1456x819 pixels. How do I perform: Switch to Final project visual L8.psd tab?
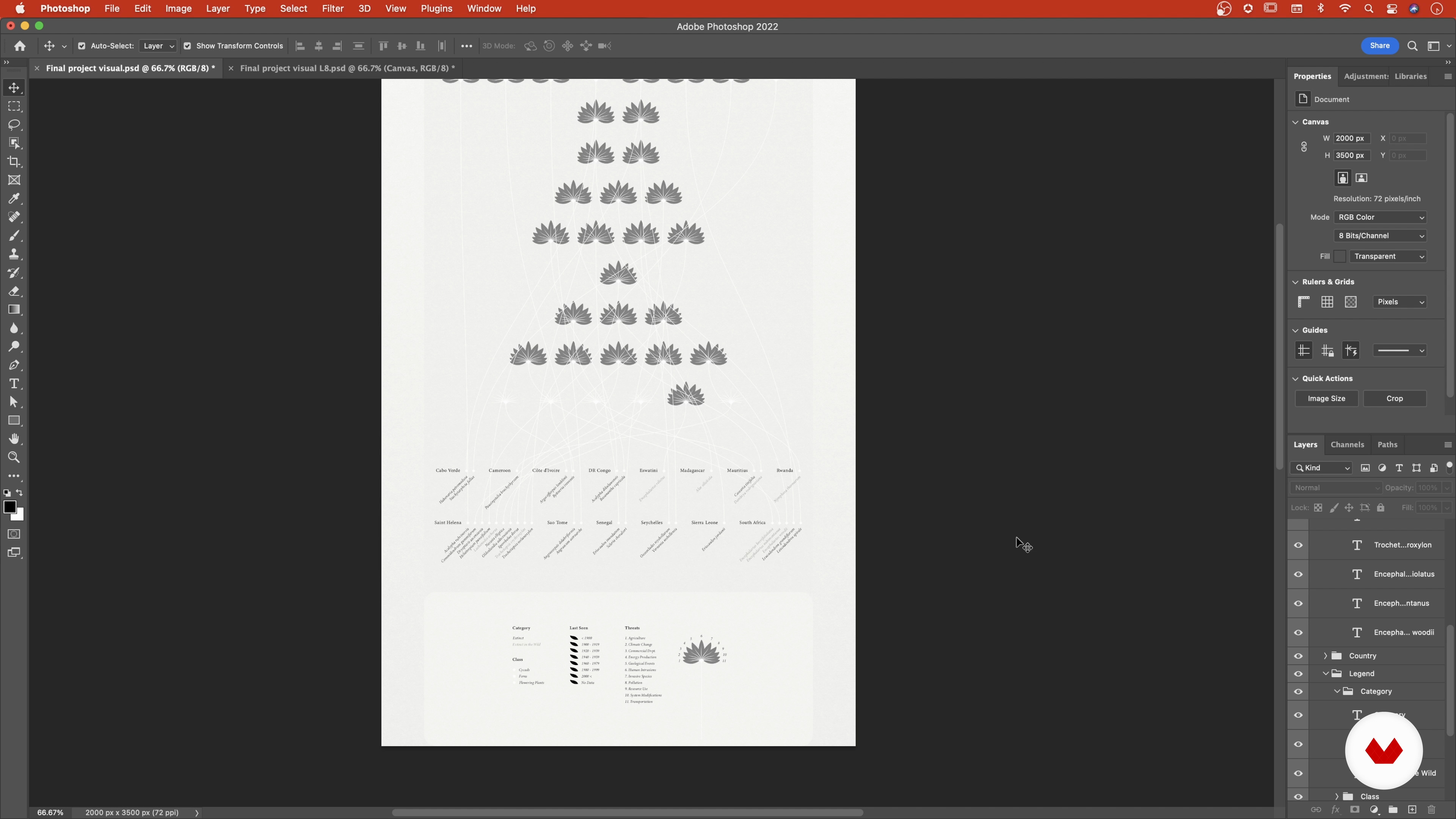[347, 68]
